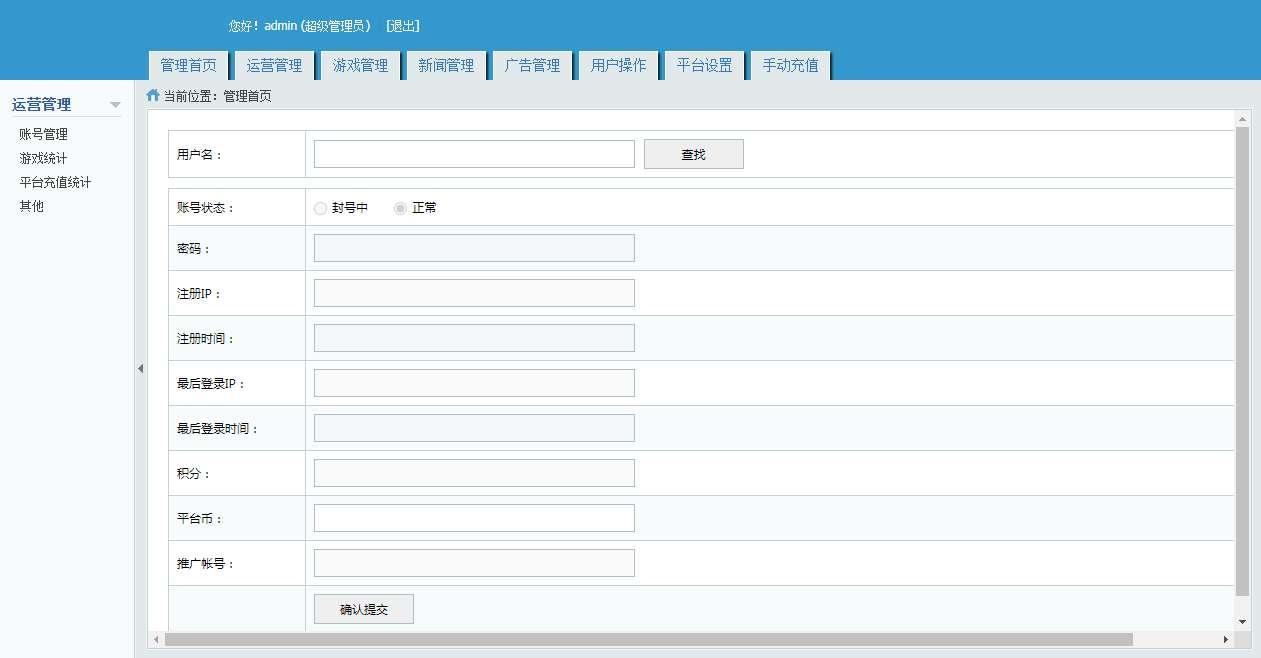1261x658 pixels.
Task: Open the 平台设置 tab
Action: 703,64
